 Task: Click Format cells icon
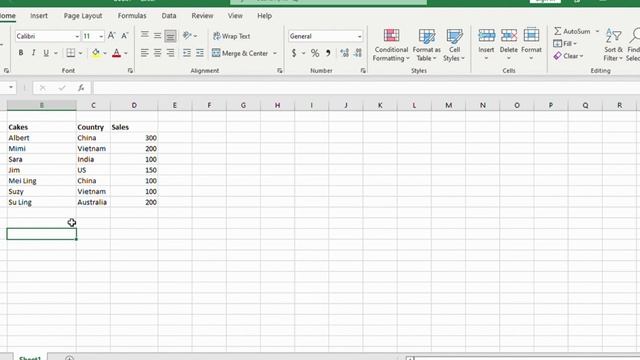pyautogui.click(x=531, y=36)
